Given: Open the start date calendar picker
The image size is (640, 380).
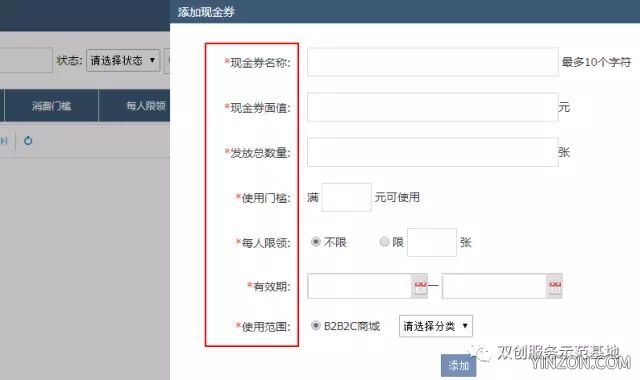Looking at the screenshot, I should point(420,287).
